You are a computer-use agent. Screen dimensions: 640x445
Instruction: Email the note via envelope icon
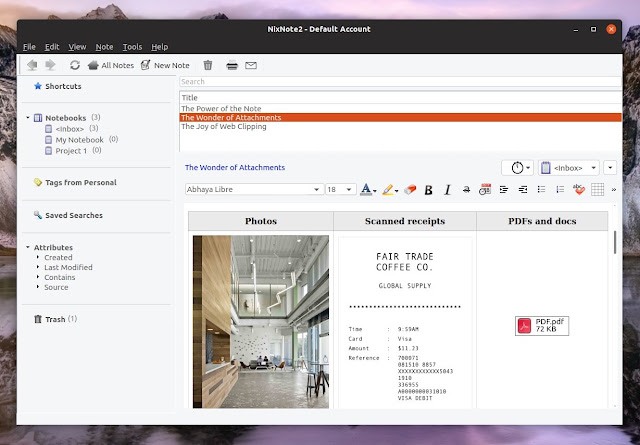(x=251, y=65)
